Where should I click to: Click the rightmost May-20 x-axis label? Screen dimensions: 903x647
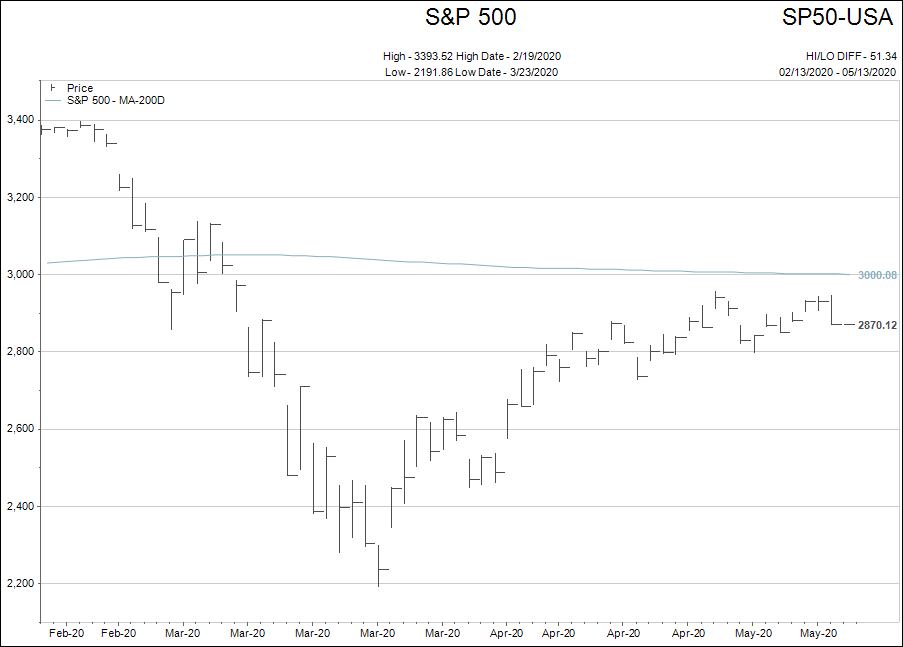pyautogui.click(x=818, y=633)
